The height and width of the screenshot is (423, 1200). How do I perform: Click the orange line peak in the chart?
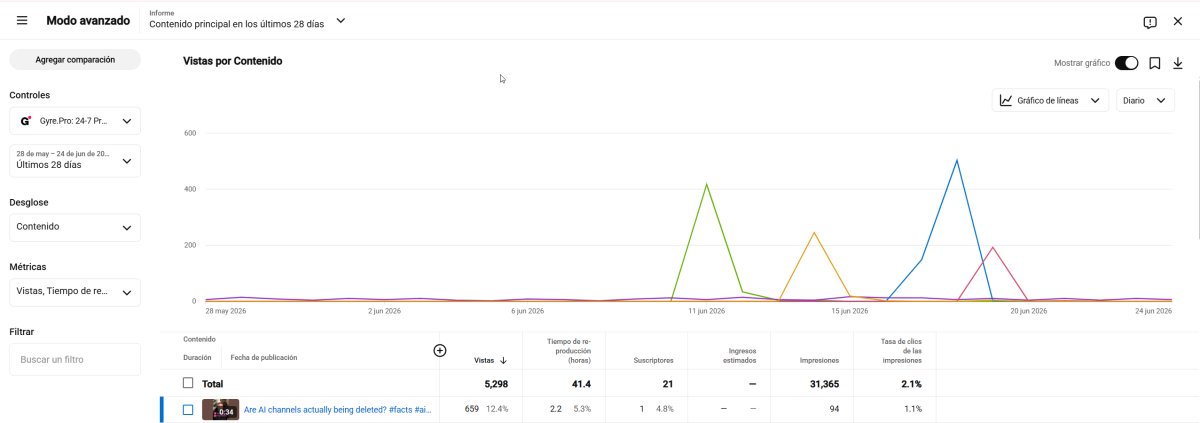(x=814, y=232)
